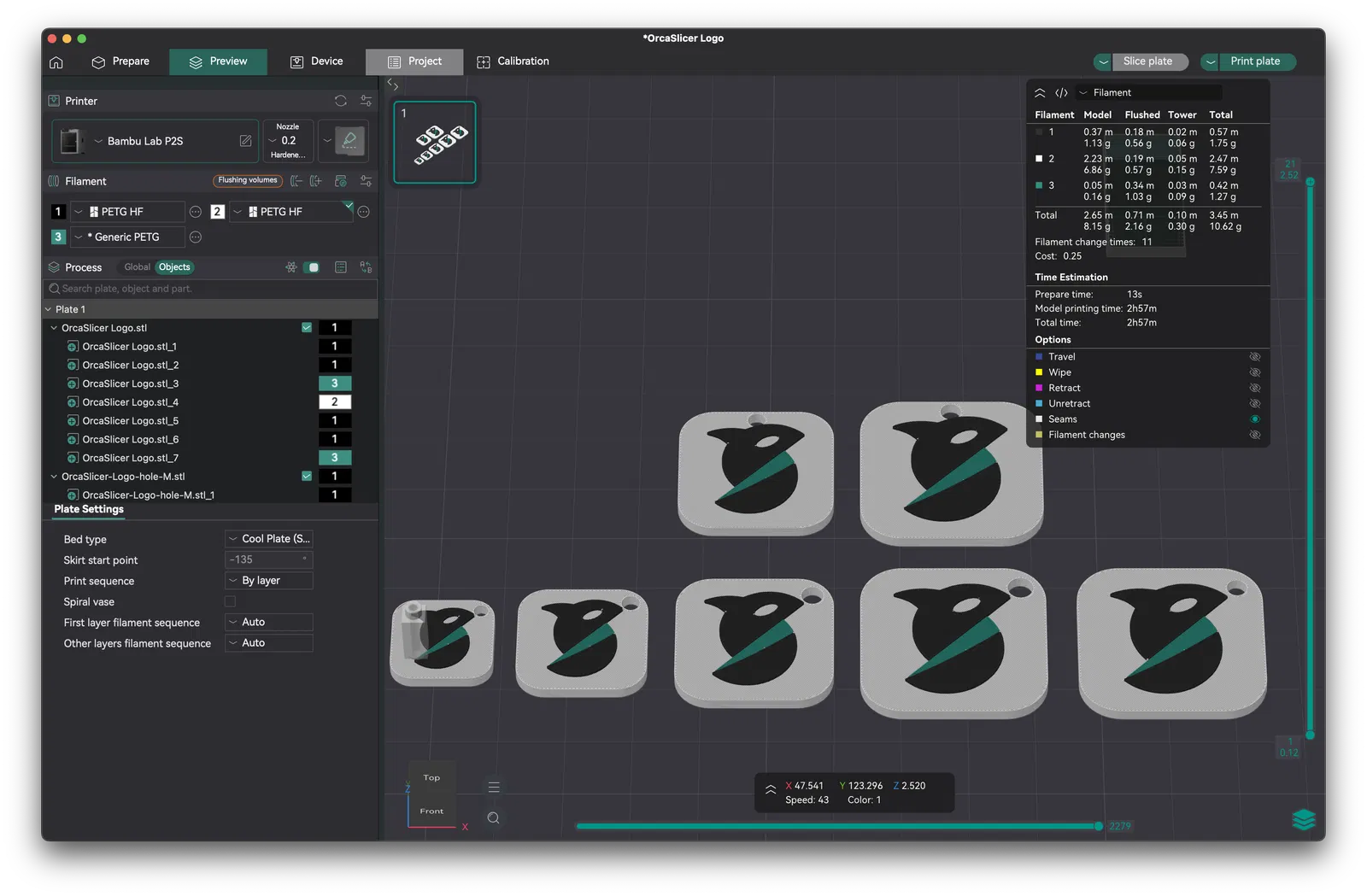
Task: Collapse the sidebar with the arrows icon
Action: coord(393,85)
